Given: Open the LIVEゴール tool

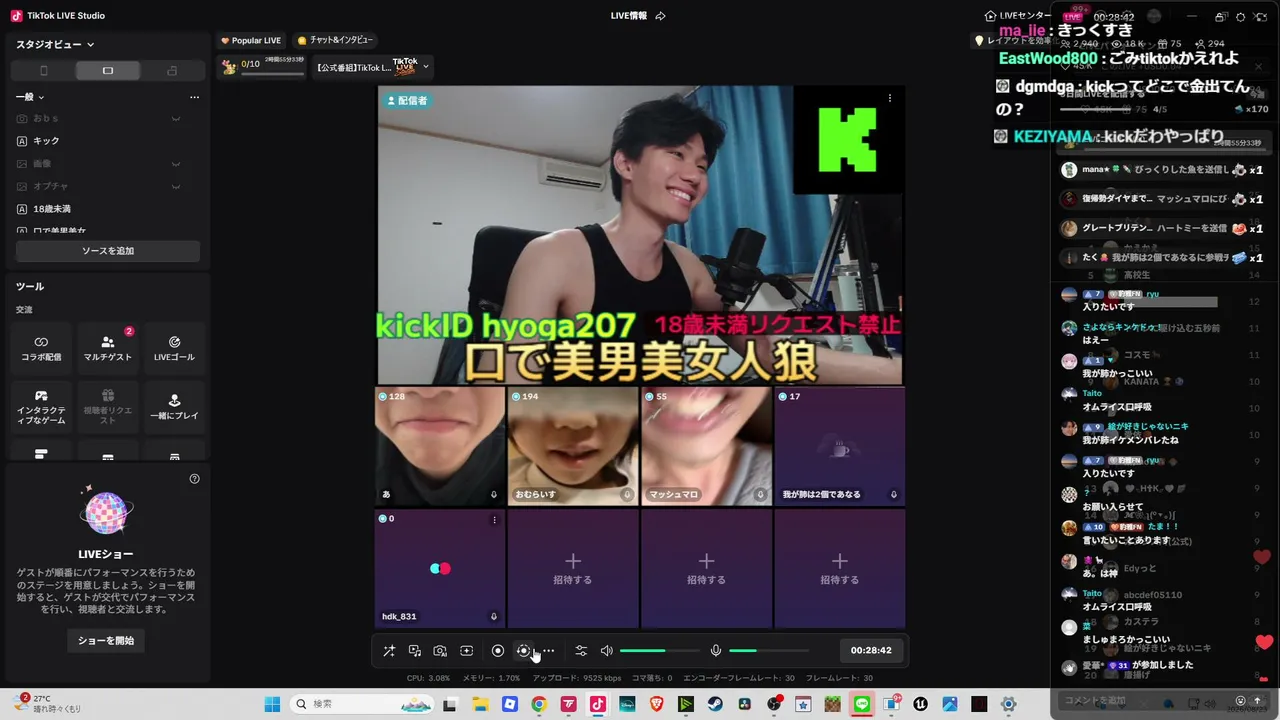Looking at the screenshot, I should [174, 348].
